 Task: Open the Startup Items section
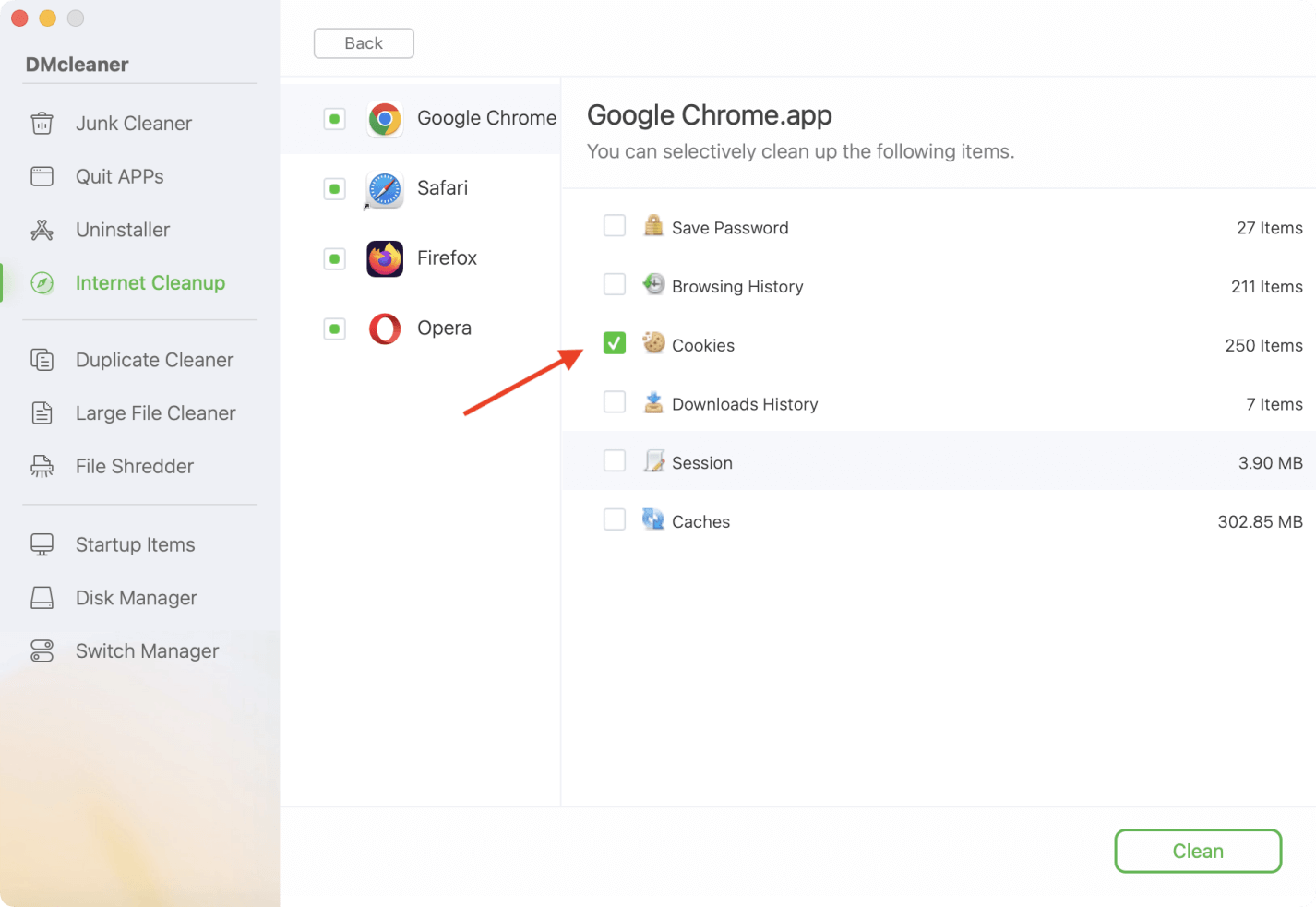pos(135,544)
